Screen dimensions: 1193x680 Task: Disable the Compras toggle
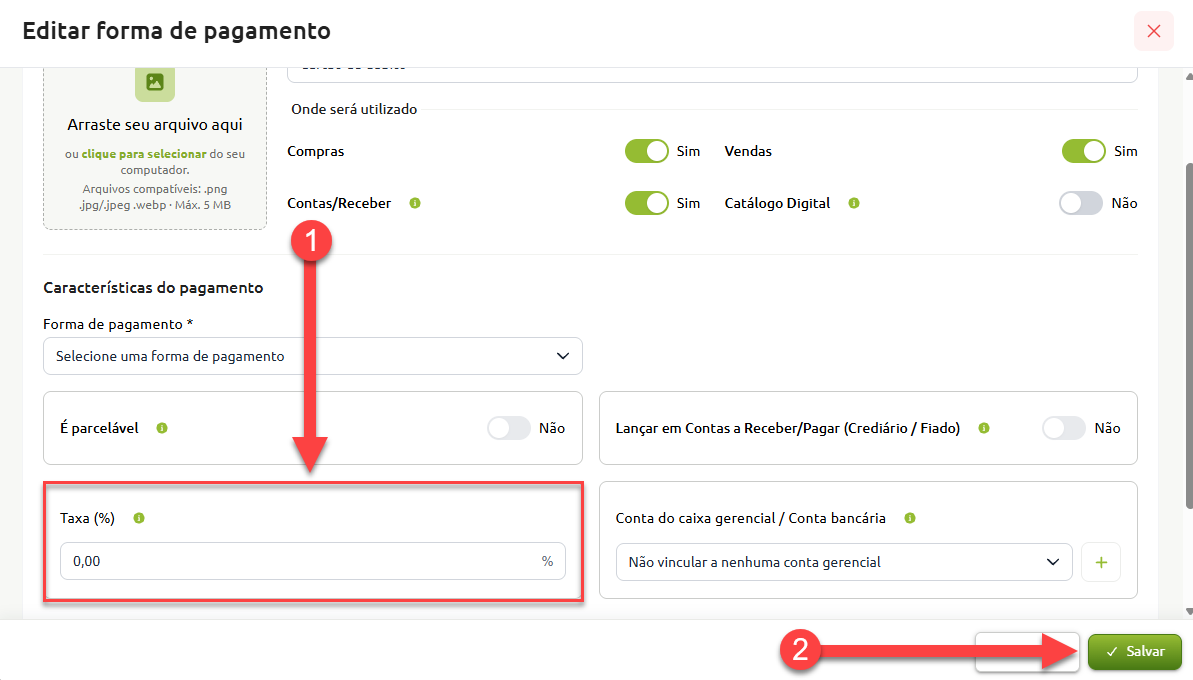click(x=647, y=151)
